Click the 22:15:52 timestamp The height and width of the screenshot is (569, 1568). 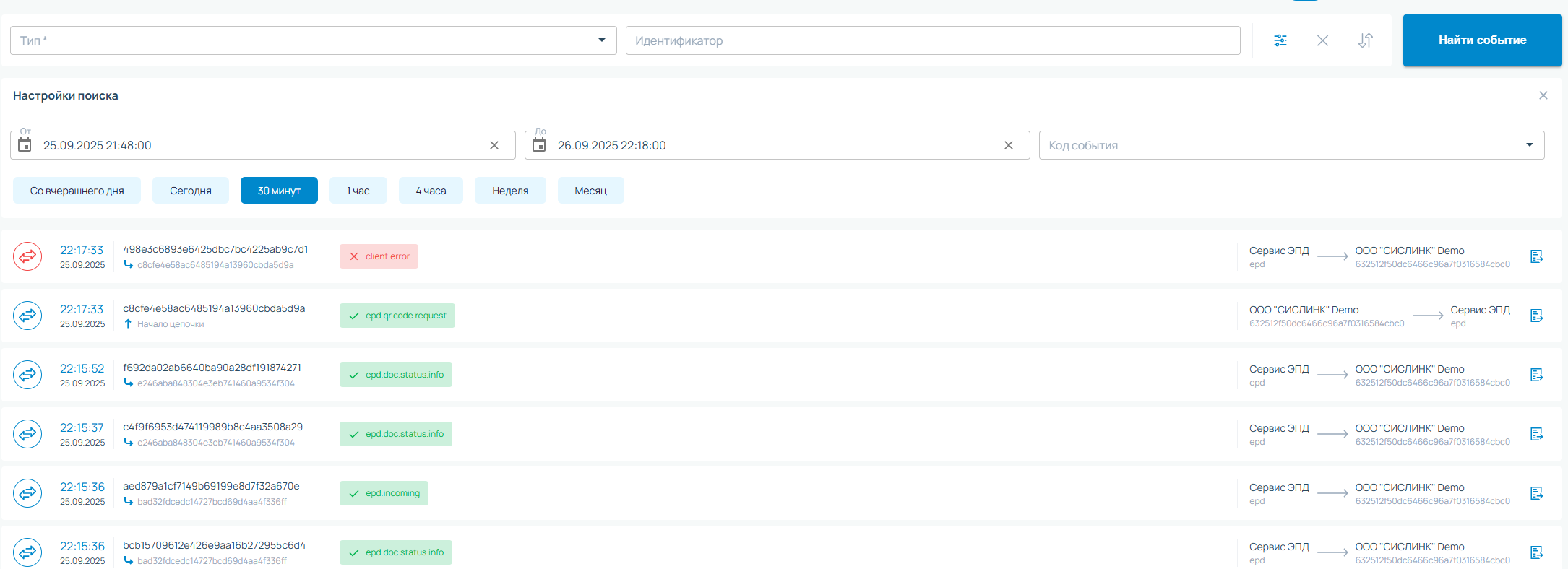(x=82, y=368)
